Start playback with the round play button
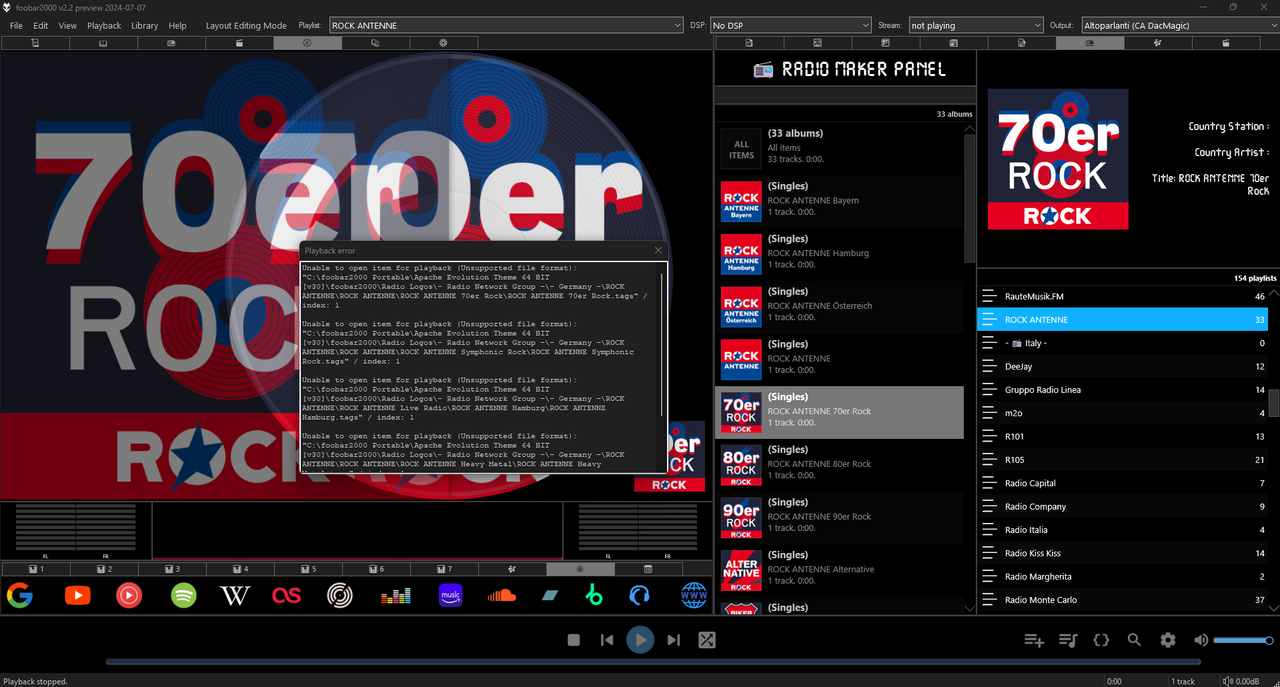Image resolution: width=1280 pixels, height=687 pixels. click(640, 640)
